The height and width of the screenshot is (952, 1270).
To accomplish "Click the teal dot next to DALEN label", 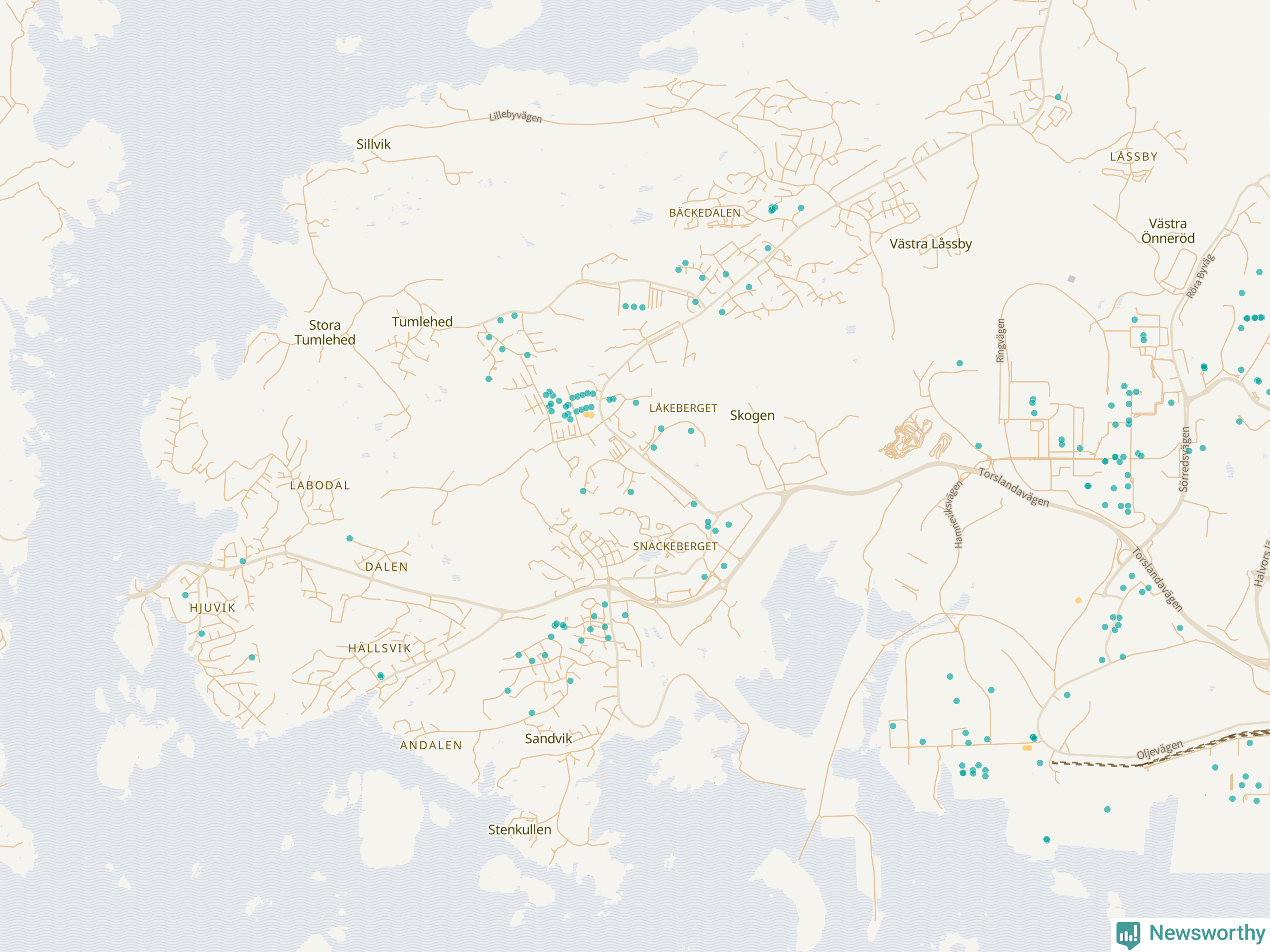I will point(350,538).
